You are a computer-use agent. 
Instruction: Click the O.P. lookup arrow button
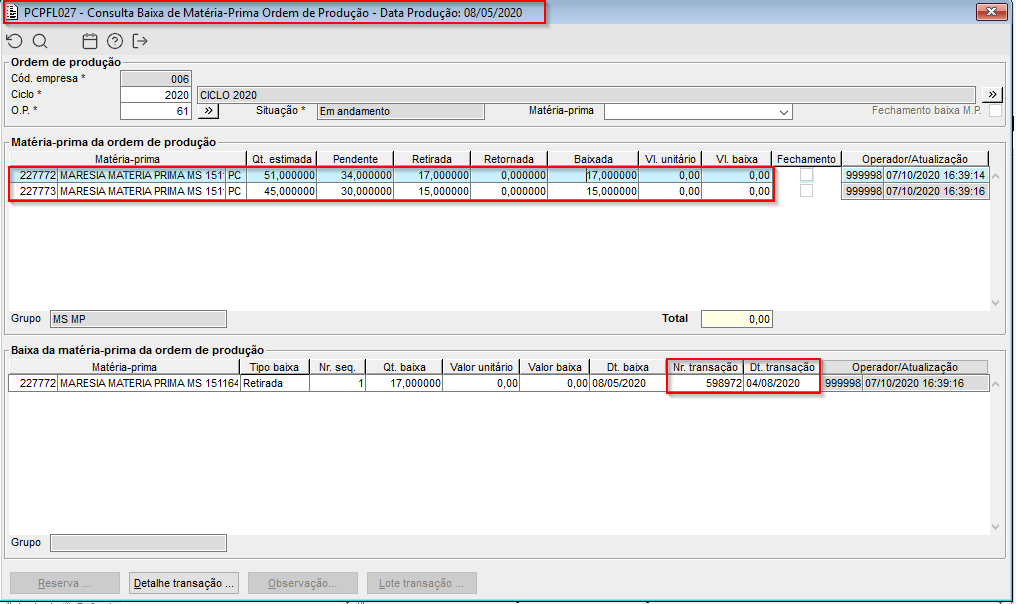click(208, 111)
